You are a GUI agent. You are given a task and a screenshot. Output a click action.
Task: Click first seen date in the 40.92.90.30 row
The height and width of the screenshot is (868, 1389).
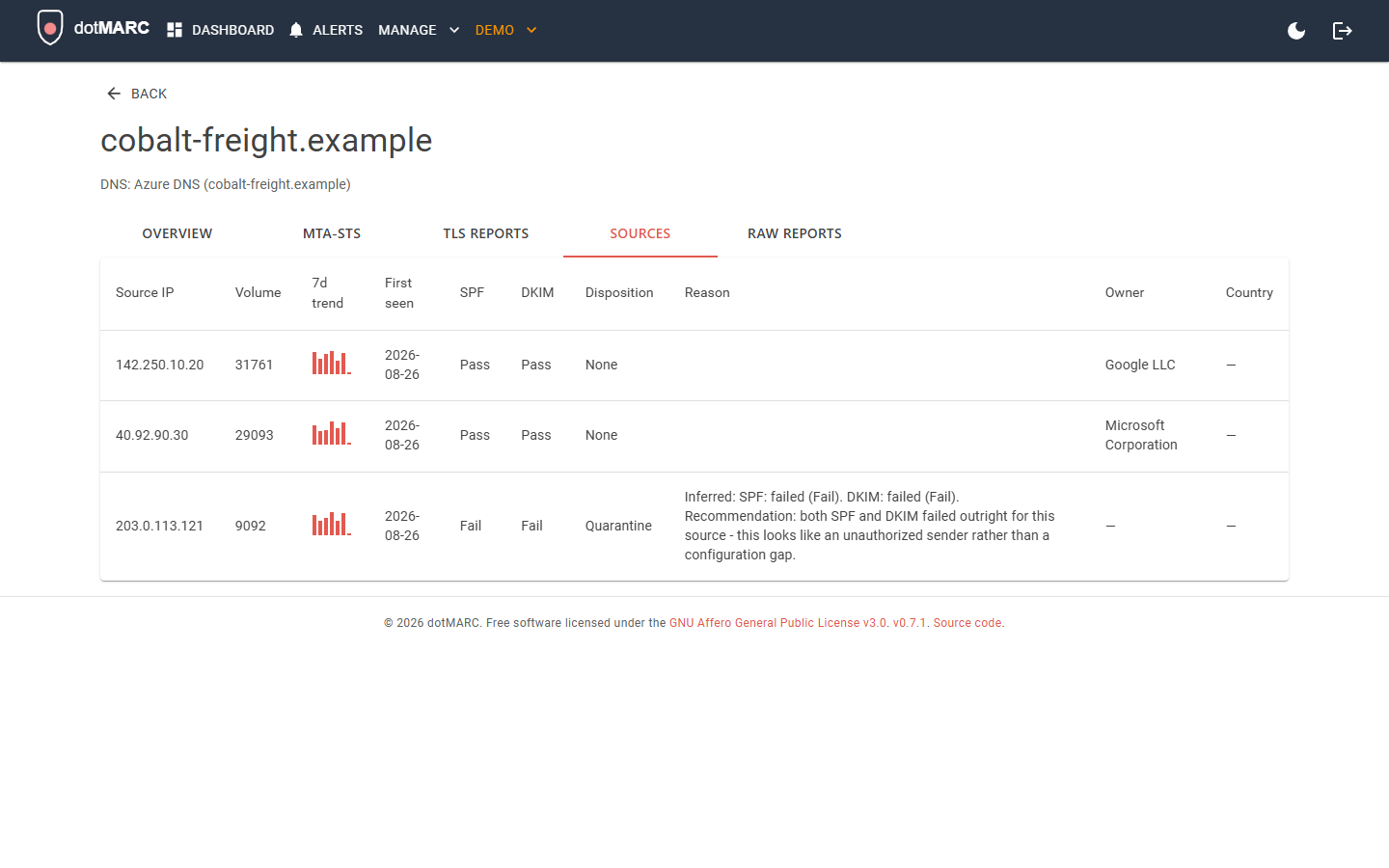402,436
